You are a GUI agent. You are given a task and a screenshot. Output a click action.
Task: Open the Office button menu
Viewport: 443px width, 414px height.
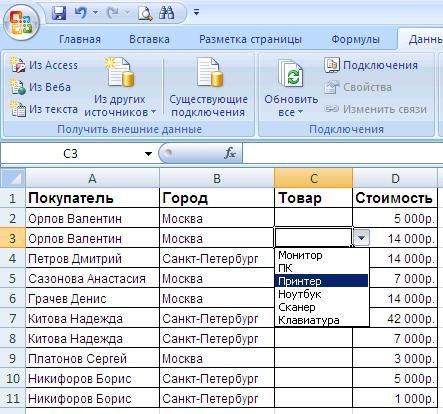tap(21, 23)
